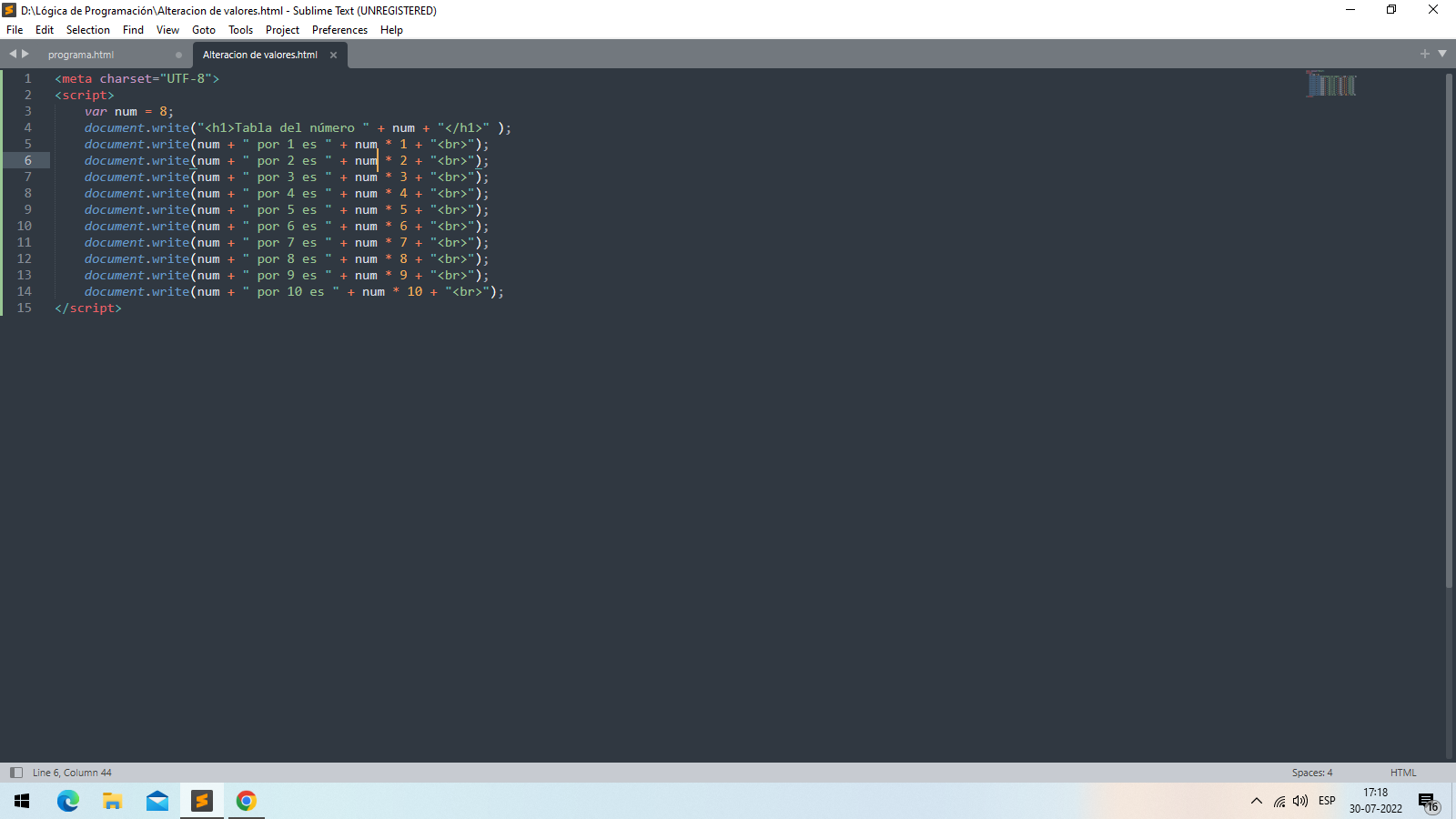Close the Alteracion de valores.html tab

(333, 56)
